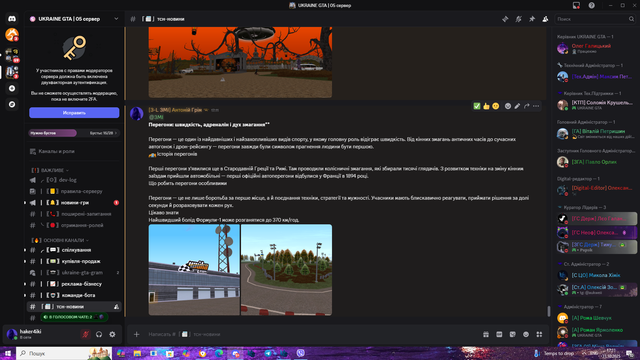Open the race track trees image thumbnail
The height and width of the screenshot is (360, 640).
(287, 270)
